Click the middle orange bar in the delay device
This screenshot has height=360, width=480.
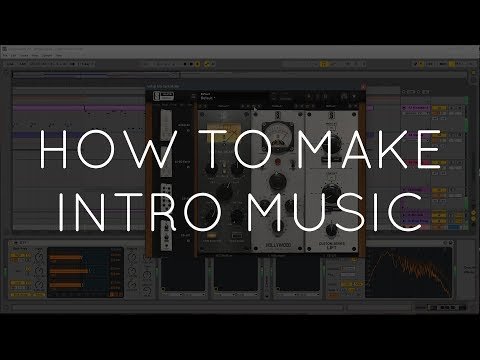(69, 271)
